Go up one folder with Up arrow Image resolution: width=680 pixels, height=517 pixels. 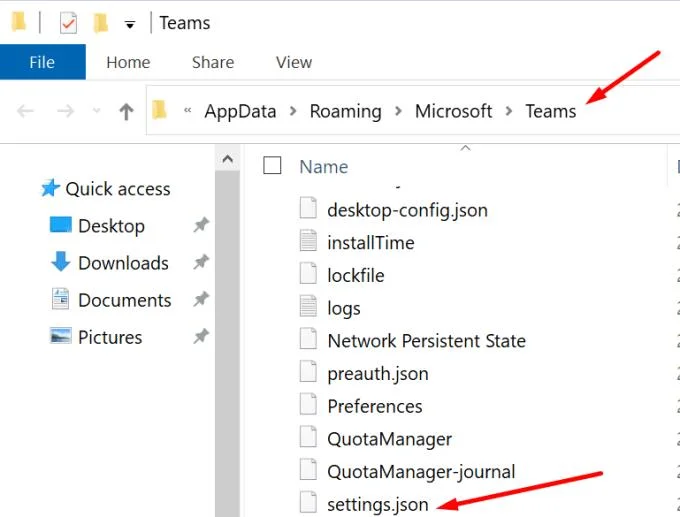[x=126, y=111]
